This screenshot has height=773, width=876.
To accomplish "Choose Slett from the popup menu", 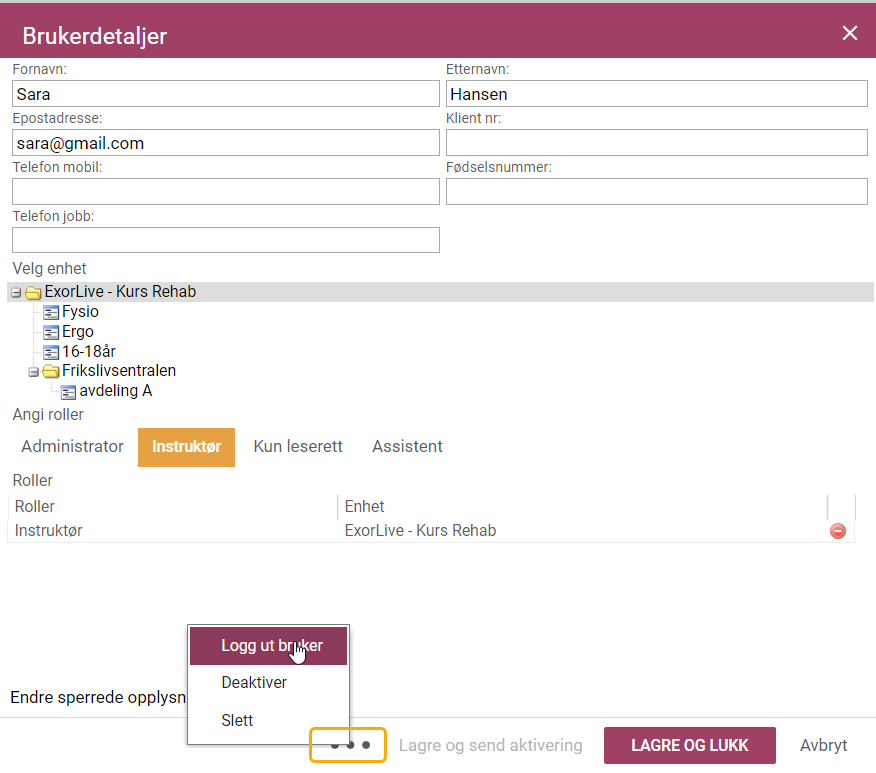I will pos(268,720).
